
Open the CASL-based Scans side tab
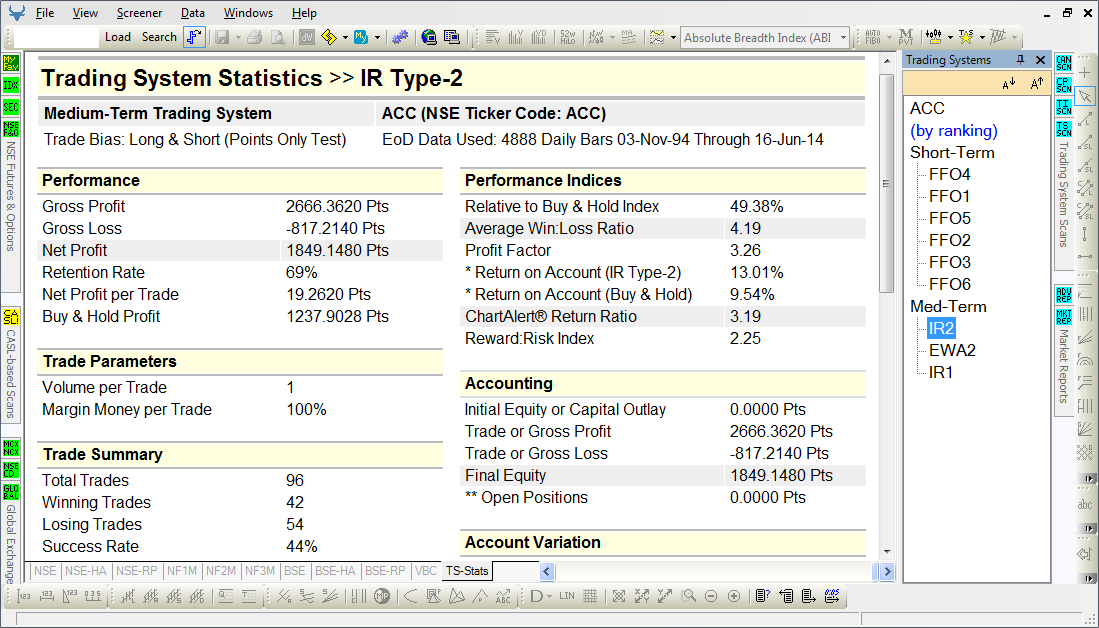click(x=11, y=364)
